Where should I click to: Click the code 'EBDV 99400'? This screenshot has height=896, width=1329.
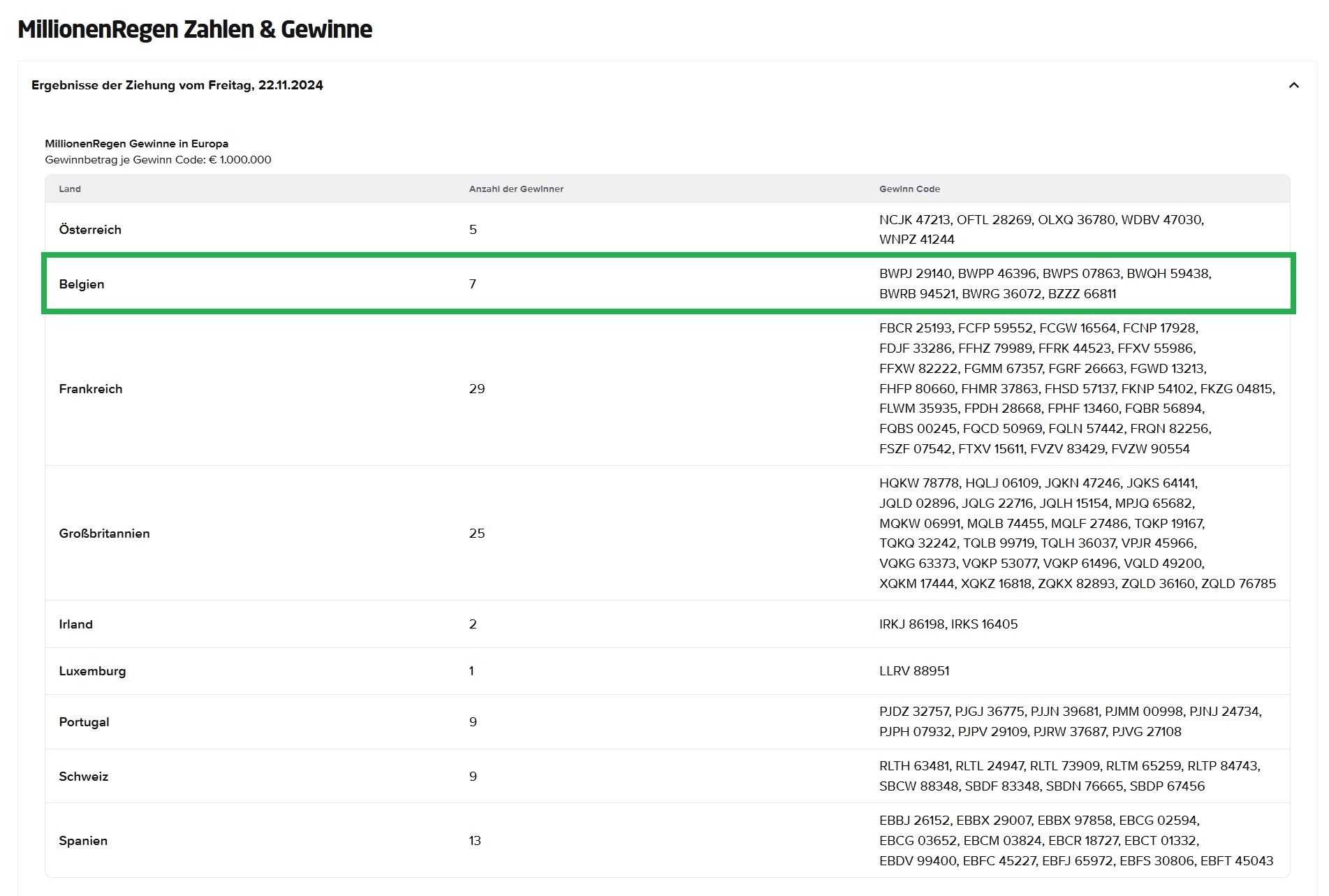918,861
